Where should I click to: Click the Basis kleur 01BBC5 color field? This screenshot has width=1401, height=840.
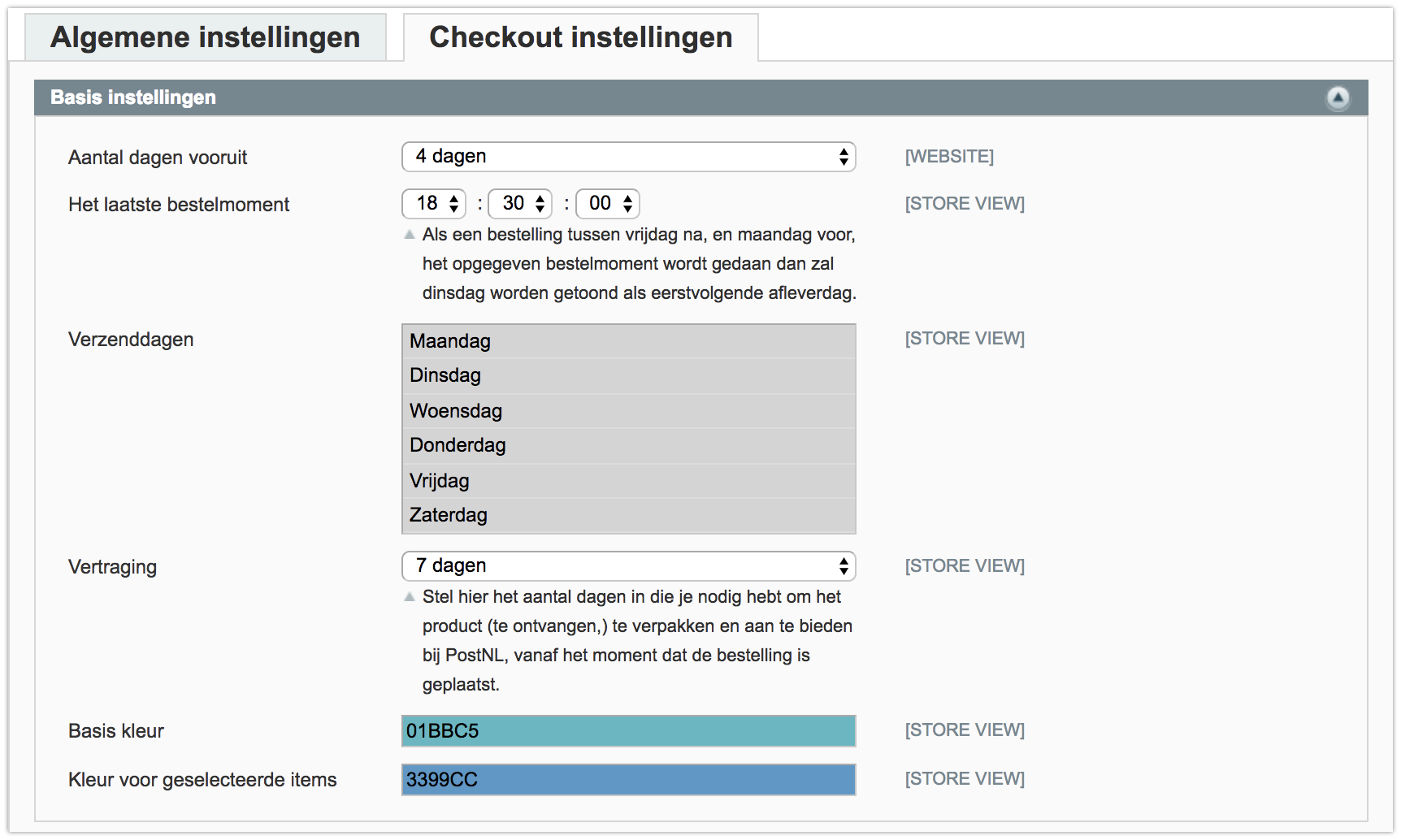click(629, 731)
